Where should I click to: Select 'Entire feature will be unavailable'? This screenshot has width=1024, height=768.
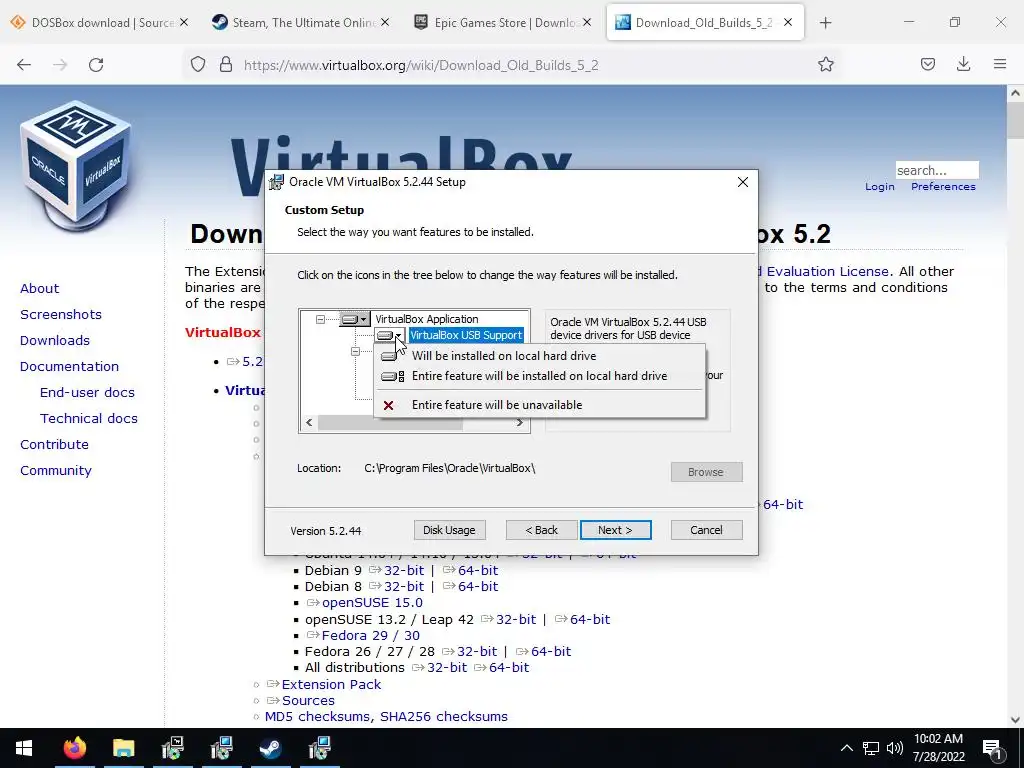tap(496, 405)
